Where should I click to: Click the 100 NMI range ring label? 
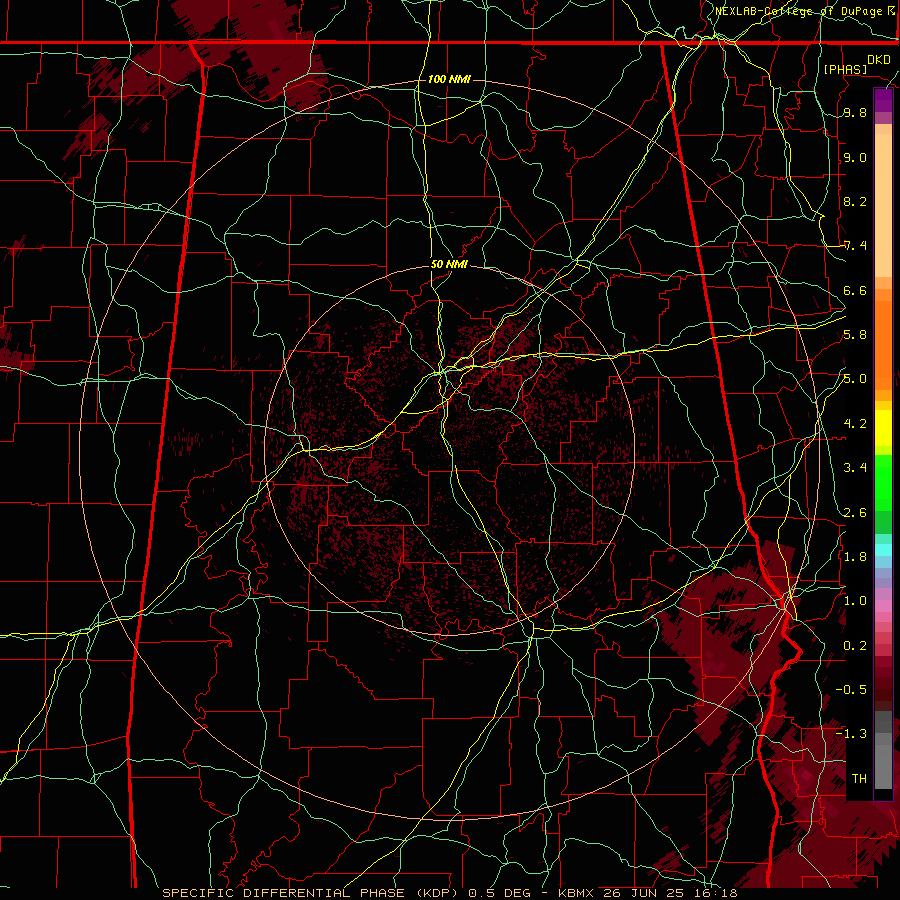pyautogui.click(x=449, y=79)
